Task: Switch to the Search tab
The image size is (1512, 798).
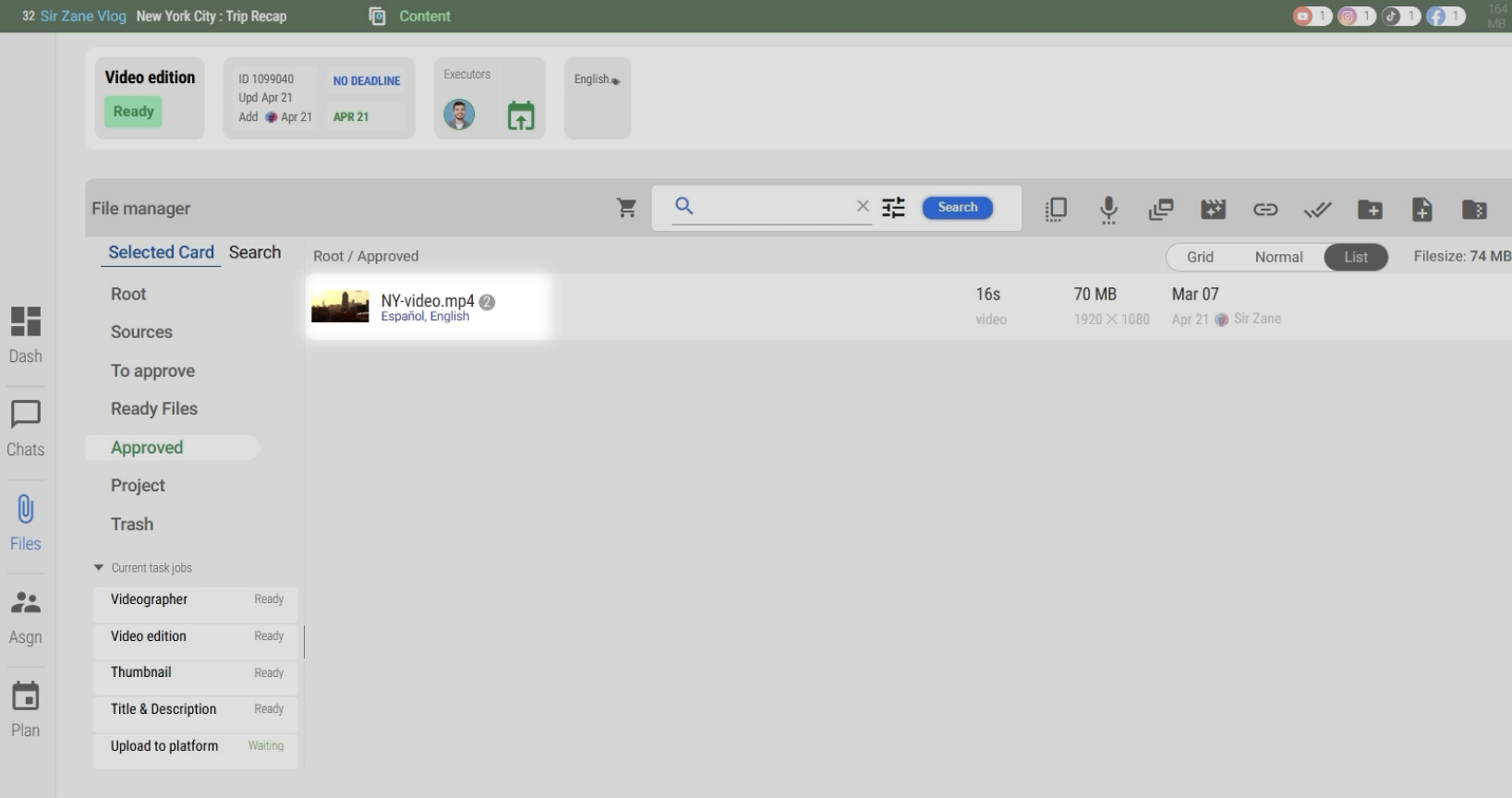Action: click(x=255, y=252)
